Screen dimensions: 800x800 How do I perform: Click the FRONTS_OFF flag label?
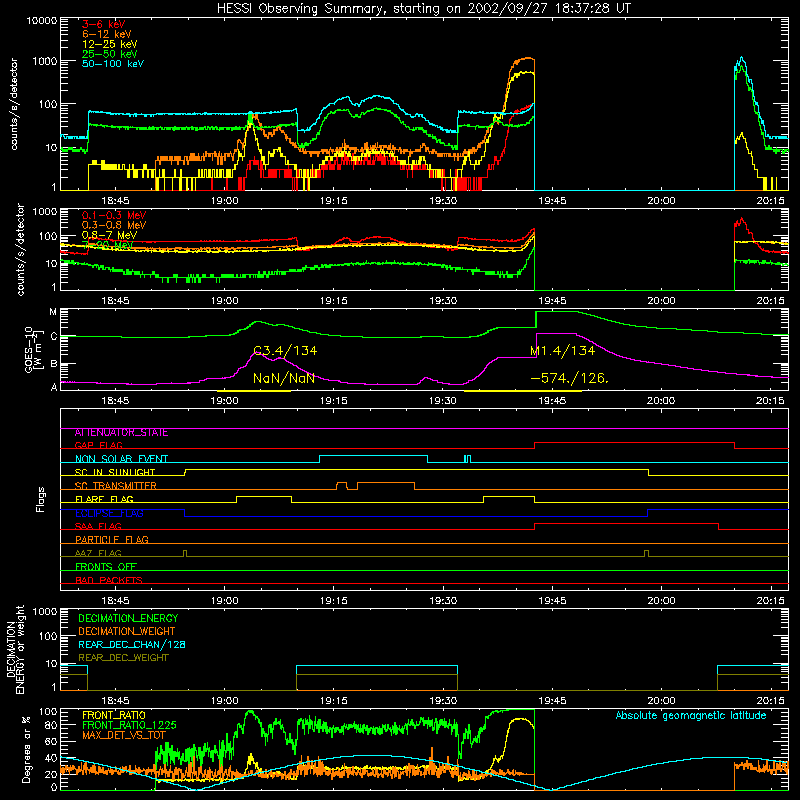[106, 566]
